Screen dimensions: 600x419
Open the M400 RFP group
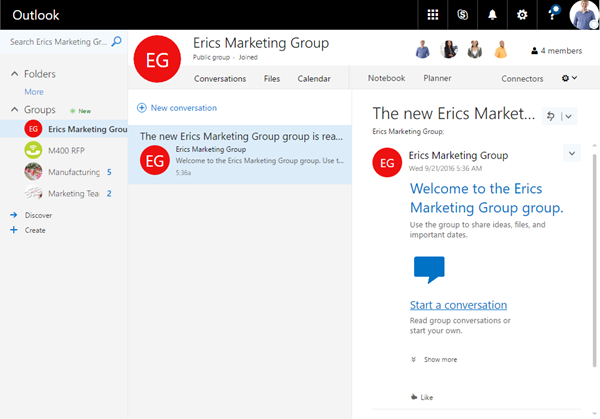tap(64, 150)
